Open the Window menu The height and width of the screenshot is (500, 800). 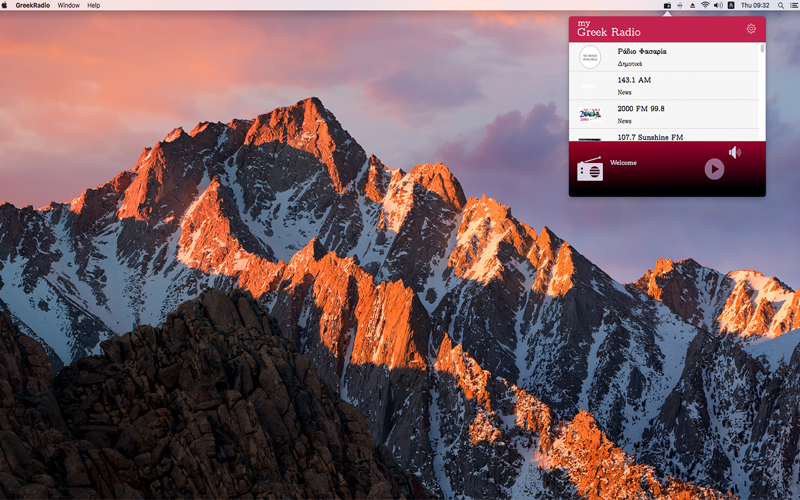coord(68,5)
